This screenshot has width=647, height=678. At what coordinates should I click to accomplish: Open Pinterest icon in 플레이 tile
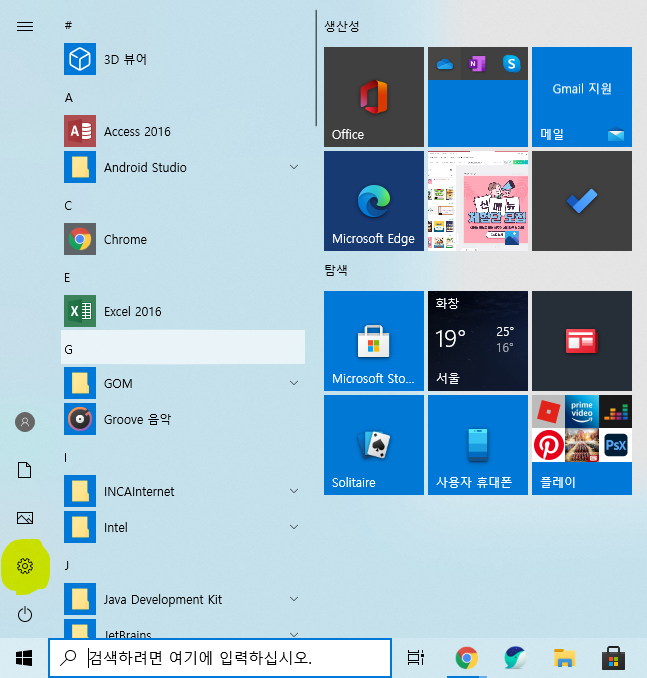click(x=548, y=445)
